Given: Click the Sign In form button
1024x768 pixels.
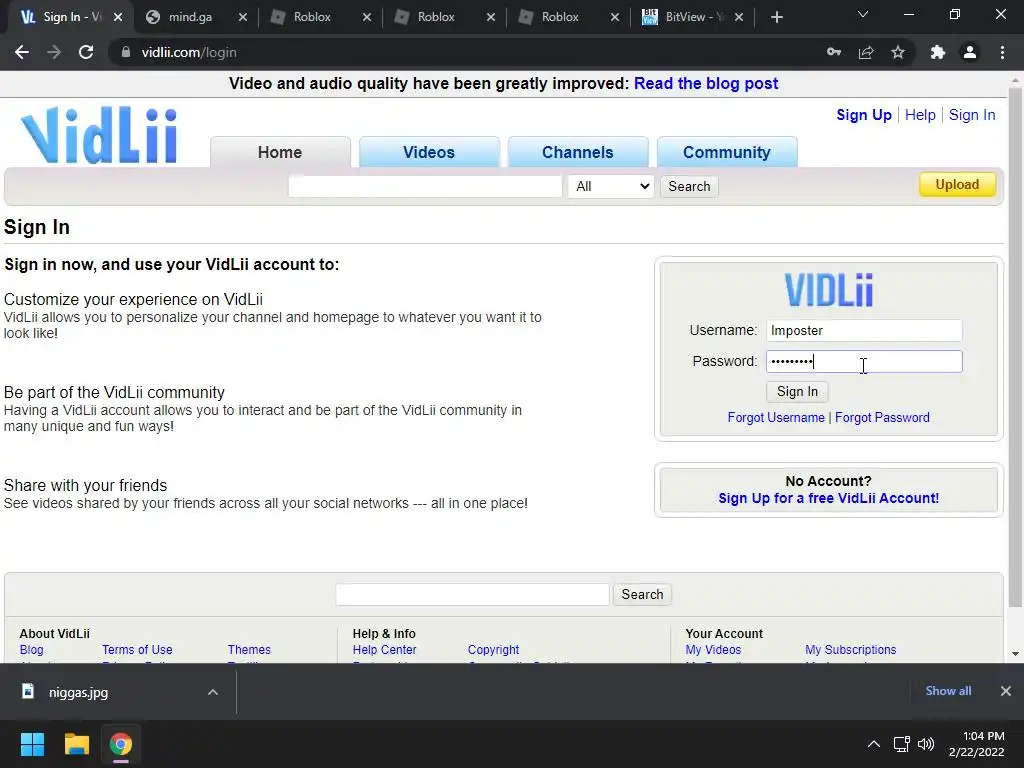Looking at the screenshot, I should click(797, 391).
